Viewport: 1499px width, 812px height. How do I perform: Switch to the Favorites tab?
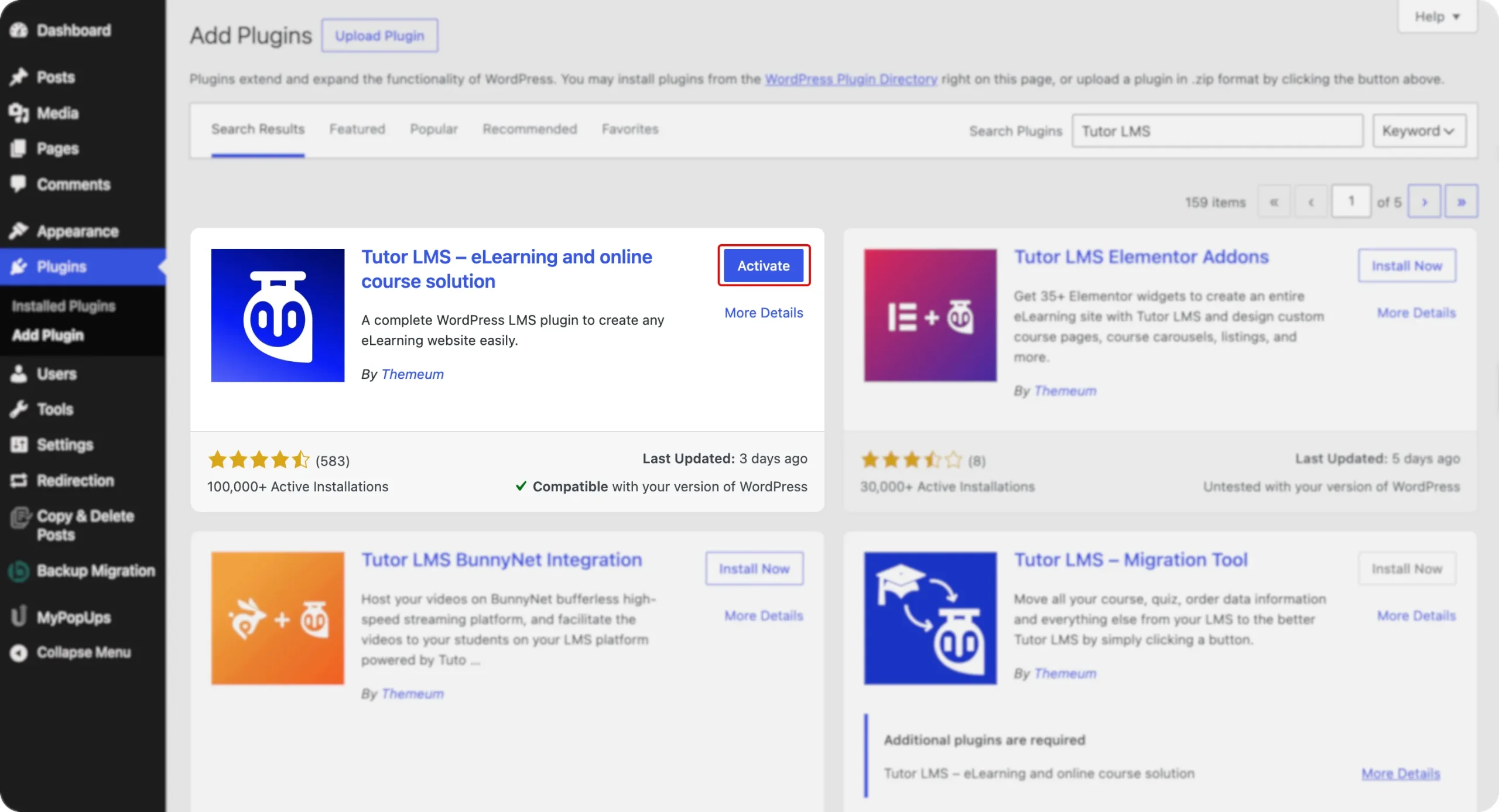click(x=630, y=129)
